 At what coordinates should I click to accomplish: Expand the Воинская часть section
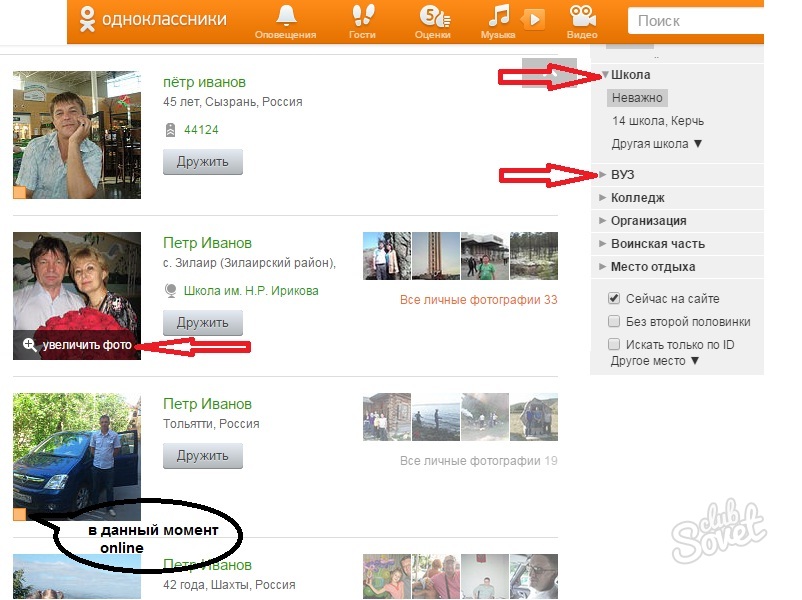[657, 244]
